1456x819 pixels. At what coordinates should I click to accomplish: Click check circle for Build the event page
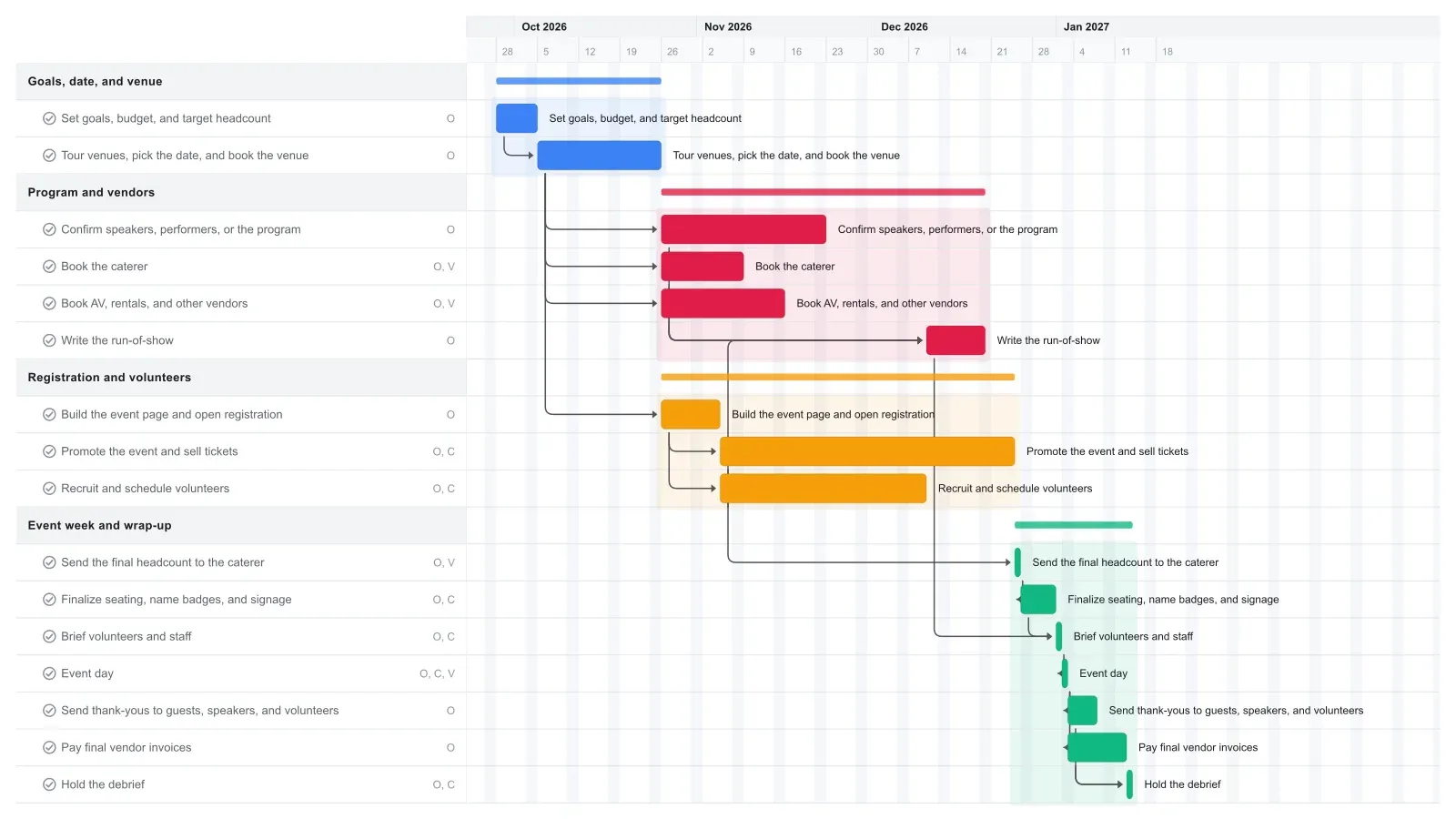click(x=49, y=414)
